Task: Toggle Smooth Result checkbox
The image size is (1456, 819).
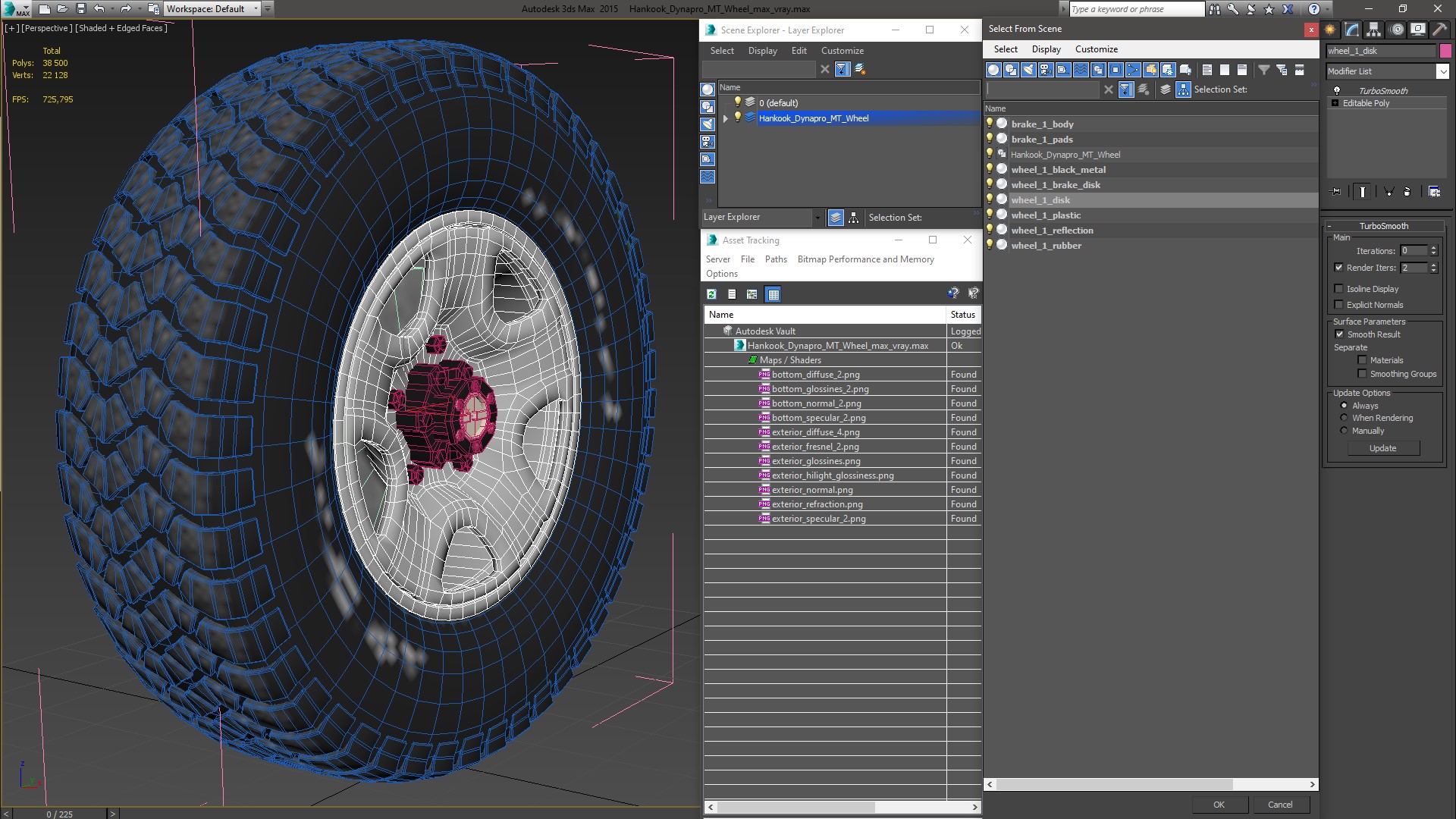Action: (1339, 334)
